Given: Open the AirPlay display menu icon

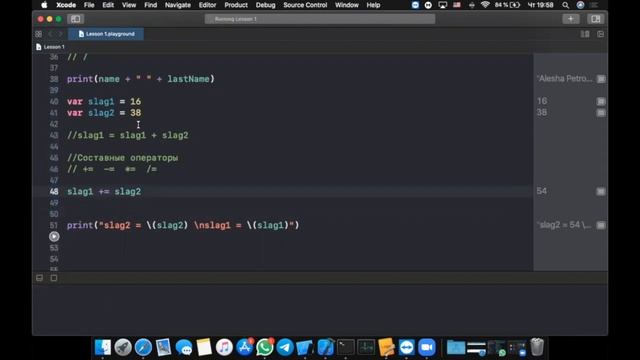Looking at the screenshot, I should coord(442,5).
